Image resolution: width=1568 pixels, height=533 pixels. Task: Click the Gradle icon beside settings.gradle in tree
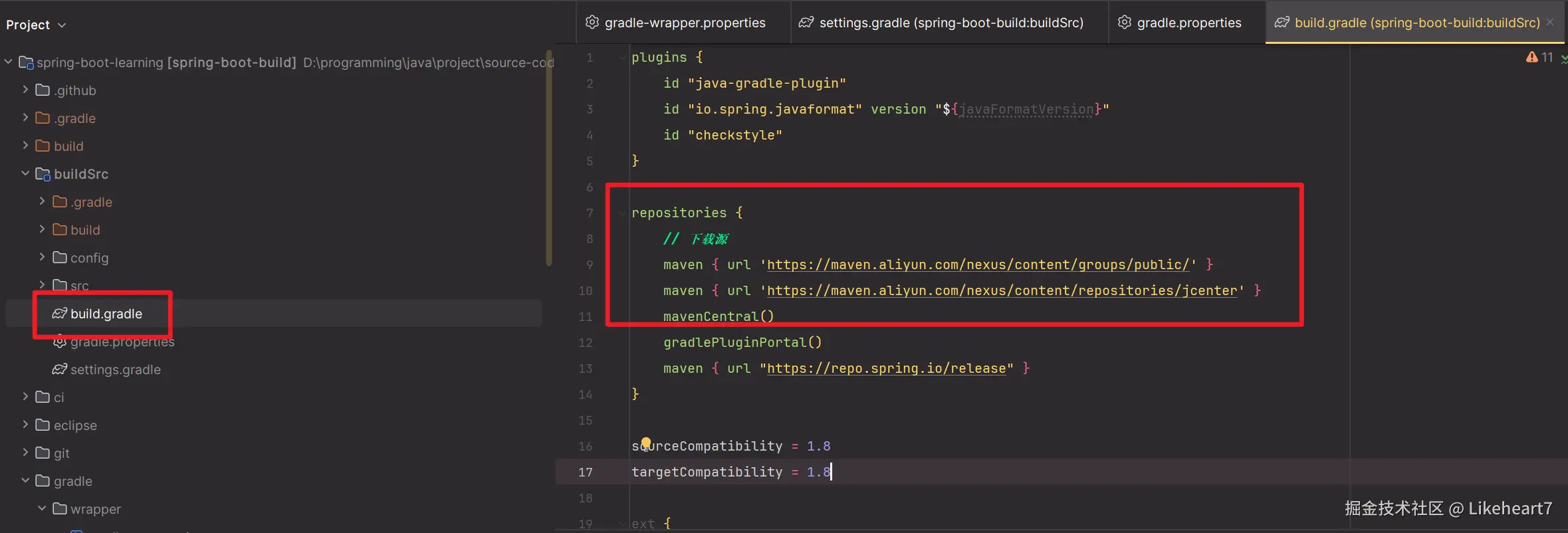coord(60,370)
